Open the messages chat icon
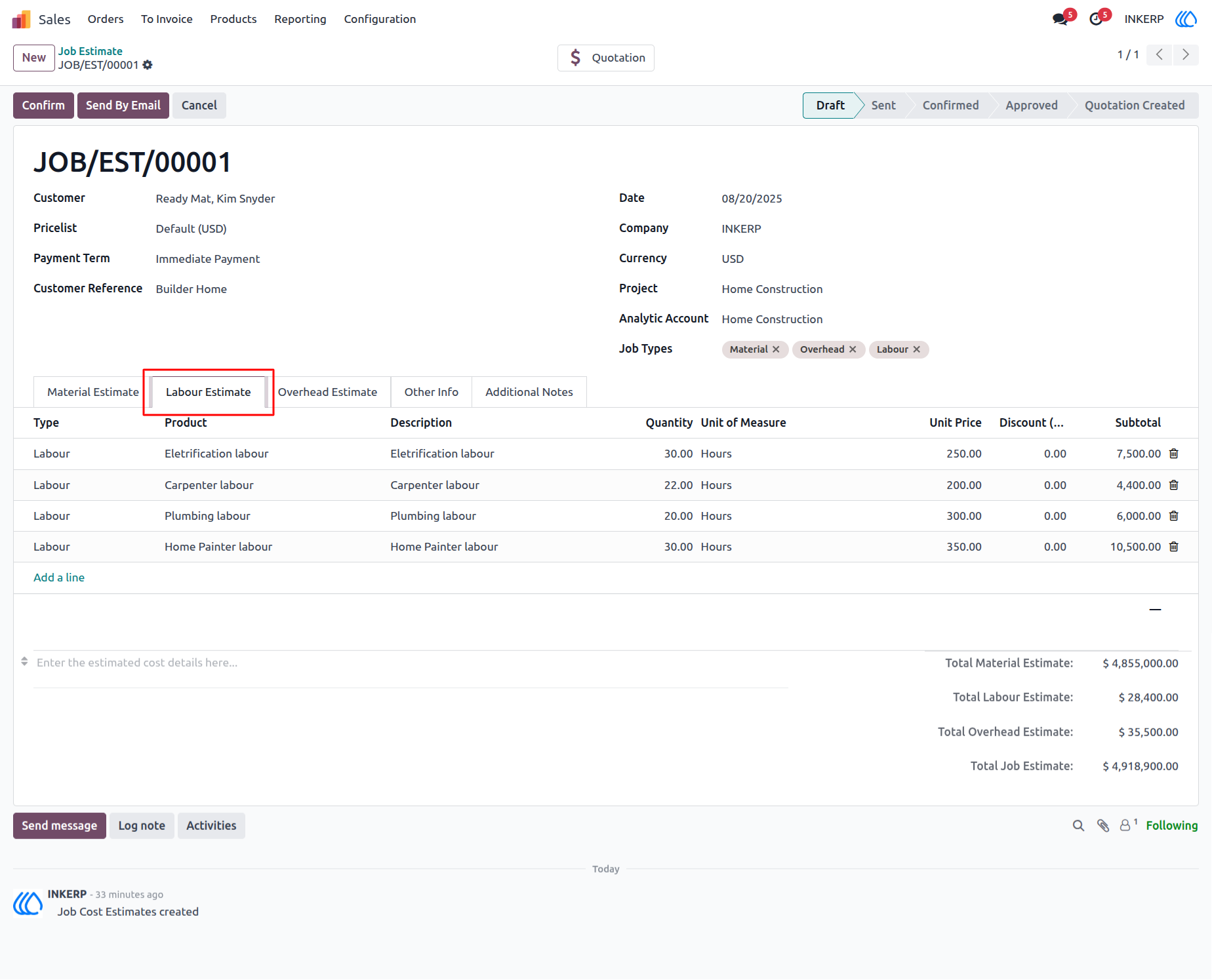The image size is (1212, 980). (1060, 19)
